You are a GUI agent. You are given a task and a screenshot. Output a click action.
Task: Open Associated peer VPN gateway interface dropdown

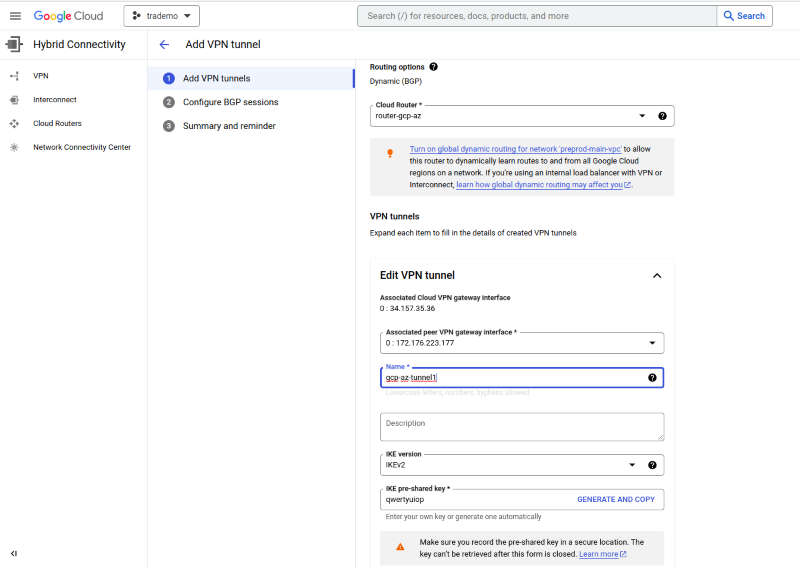652,343
